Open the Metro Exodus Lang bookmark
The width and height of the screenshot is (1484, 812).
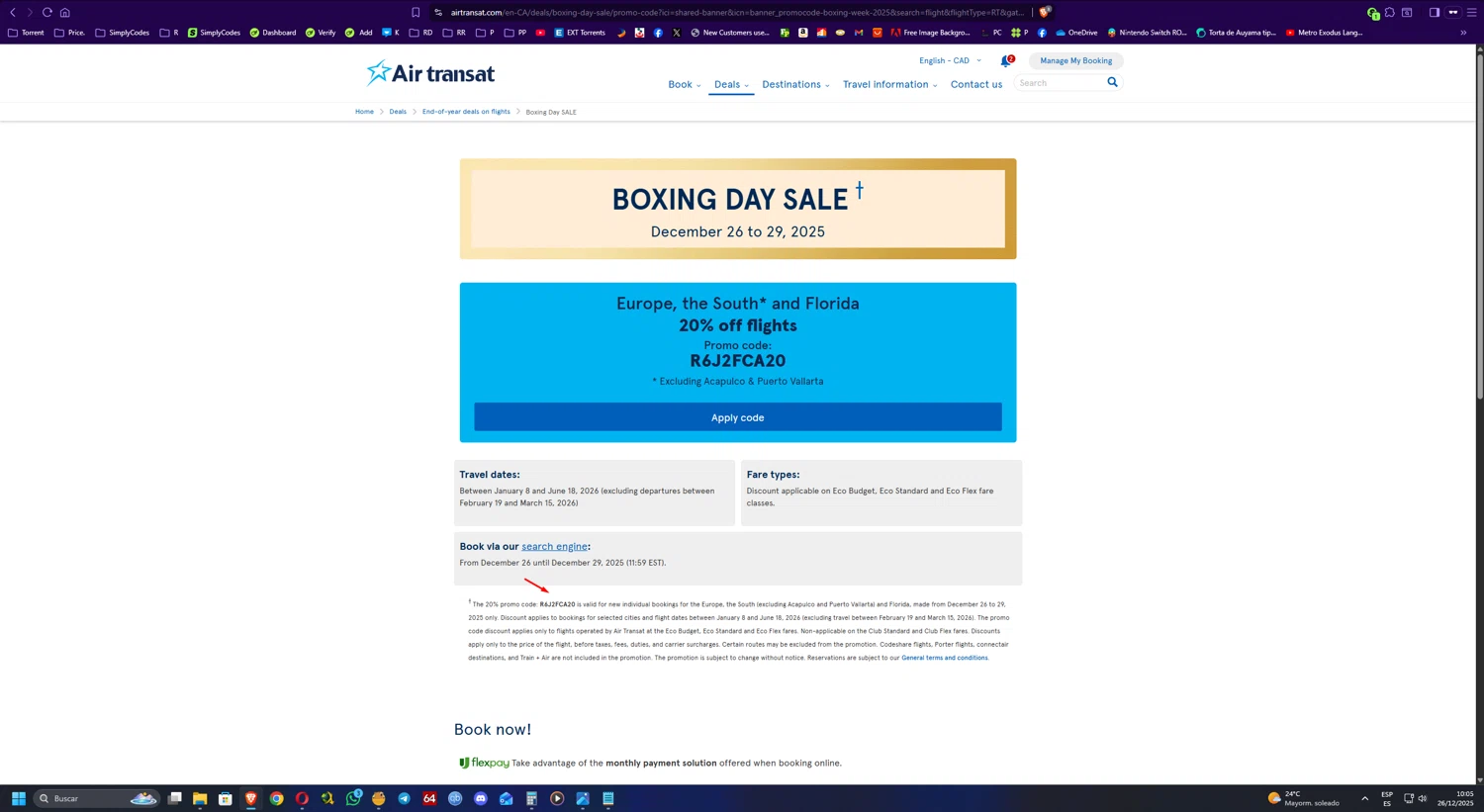click(x=1324, y=33)
